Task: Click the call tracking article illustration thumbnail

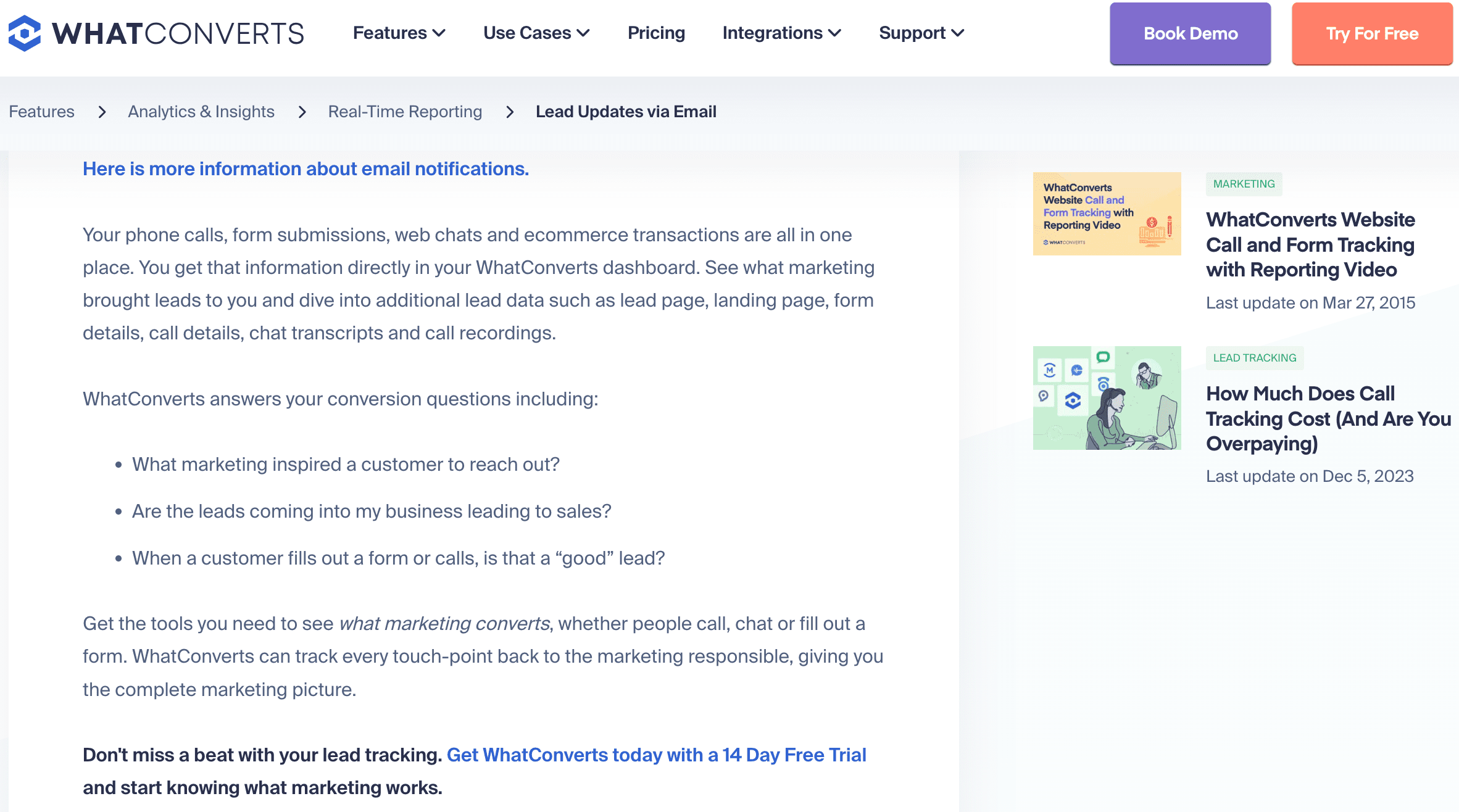Action: click(1106, 397)
